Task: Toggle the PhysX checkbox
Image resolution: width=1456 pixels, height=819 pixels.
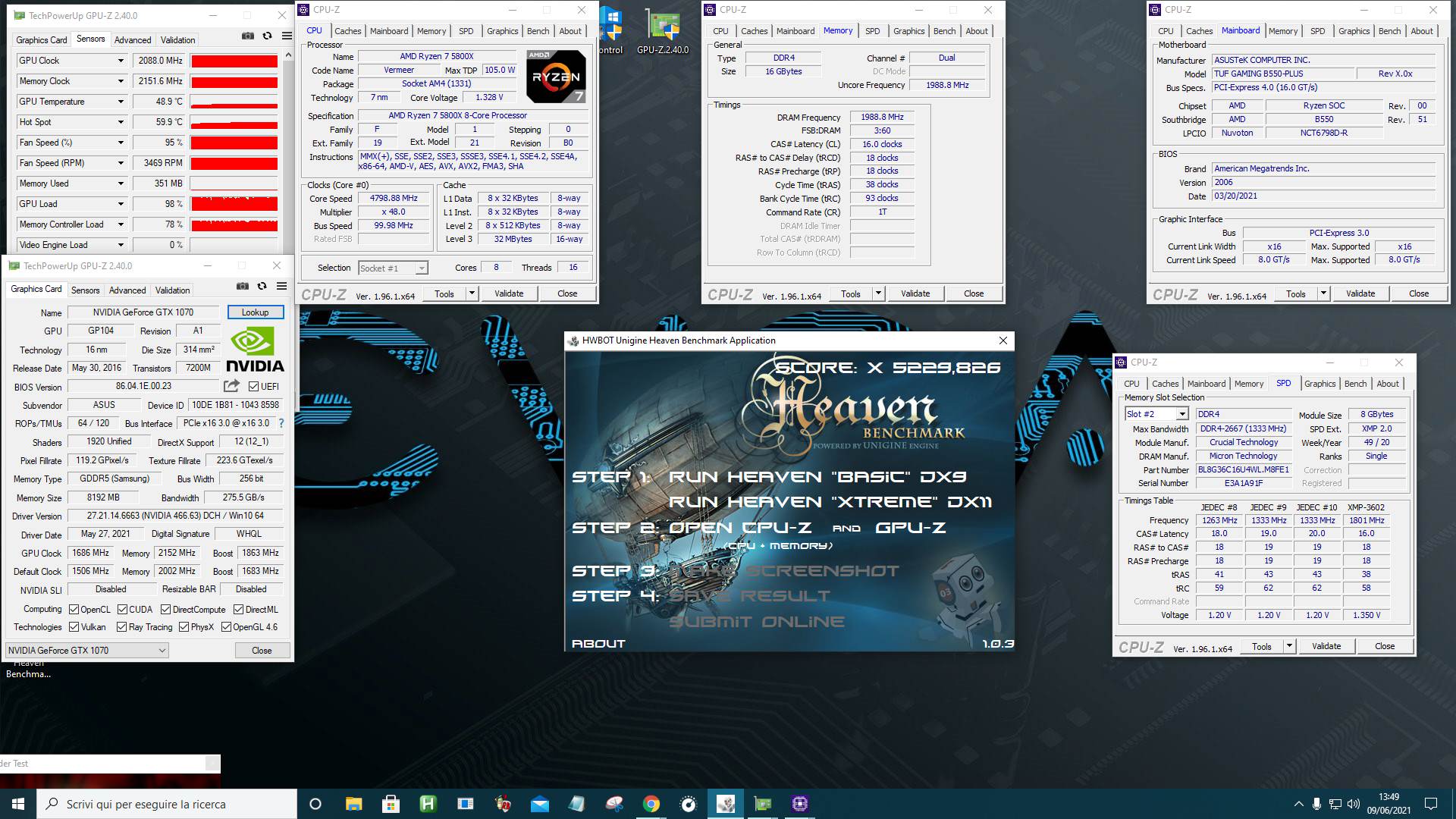Action: pos(184,626)
